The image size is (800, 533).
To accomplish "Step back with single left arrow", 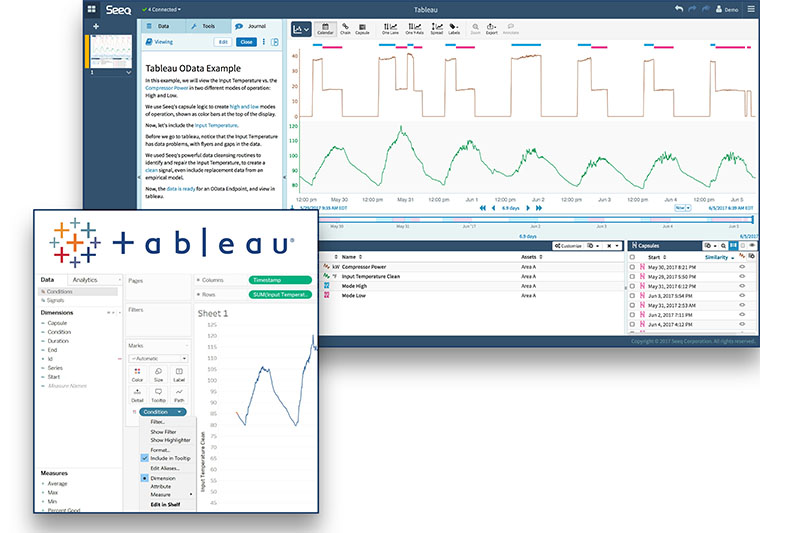I will (493, 208).
